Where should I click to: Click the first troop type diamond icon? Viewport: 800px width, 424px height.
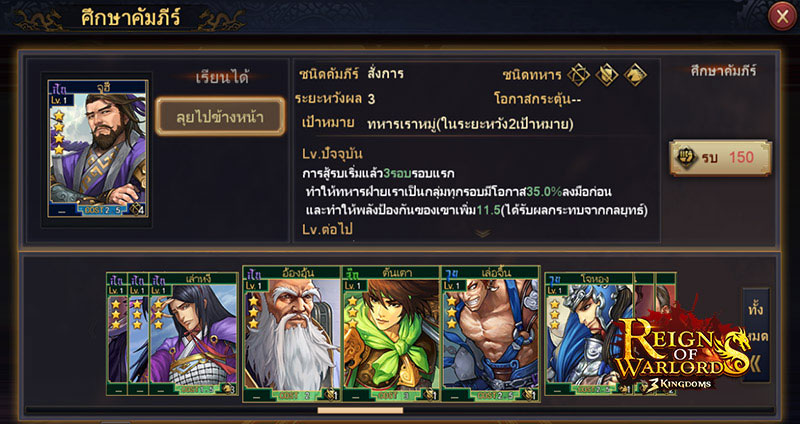pos(579,75)
